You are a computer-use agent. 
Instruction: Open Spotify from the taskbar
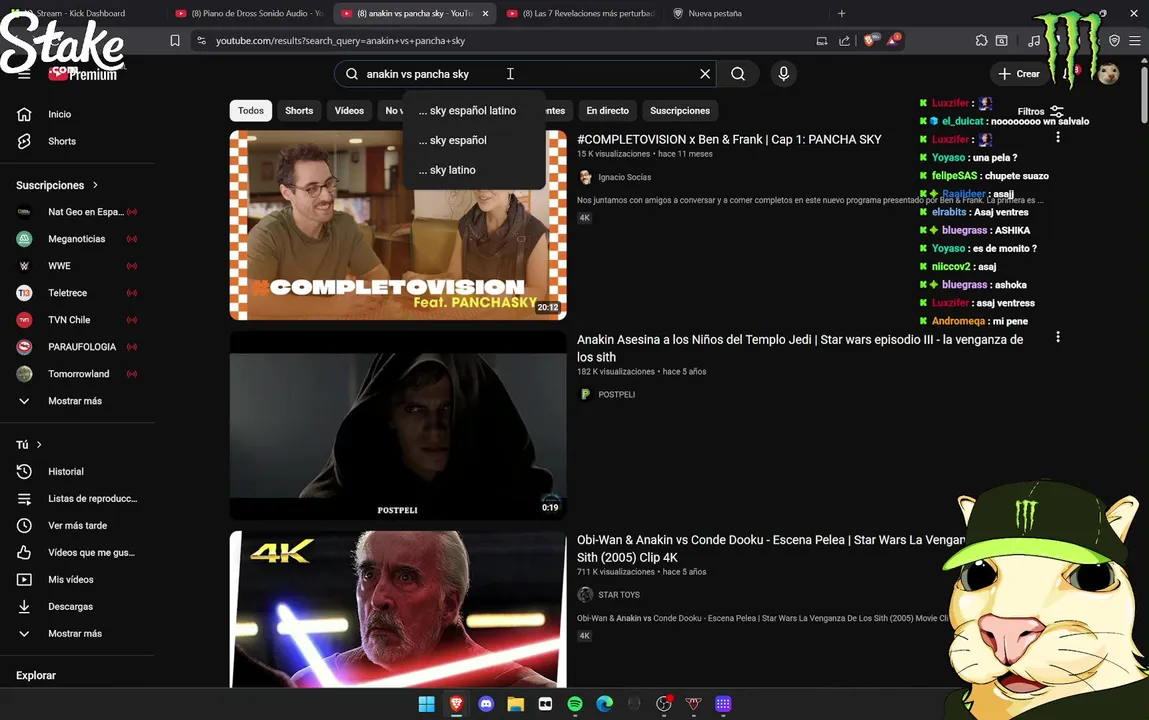click(x=575, y=704)
